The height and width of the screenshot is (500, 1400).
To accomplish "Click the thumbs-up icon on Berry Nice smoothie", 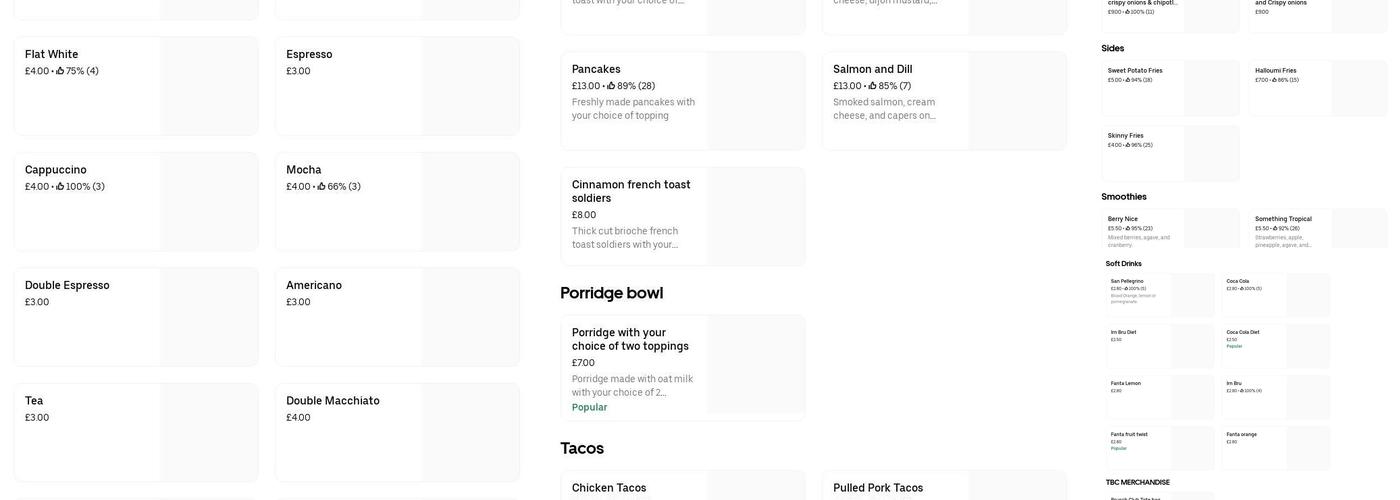I will pos(1127,228).
